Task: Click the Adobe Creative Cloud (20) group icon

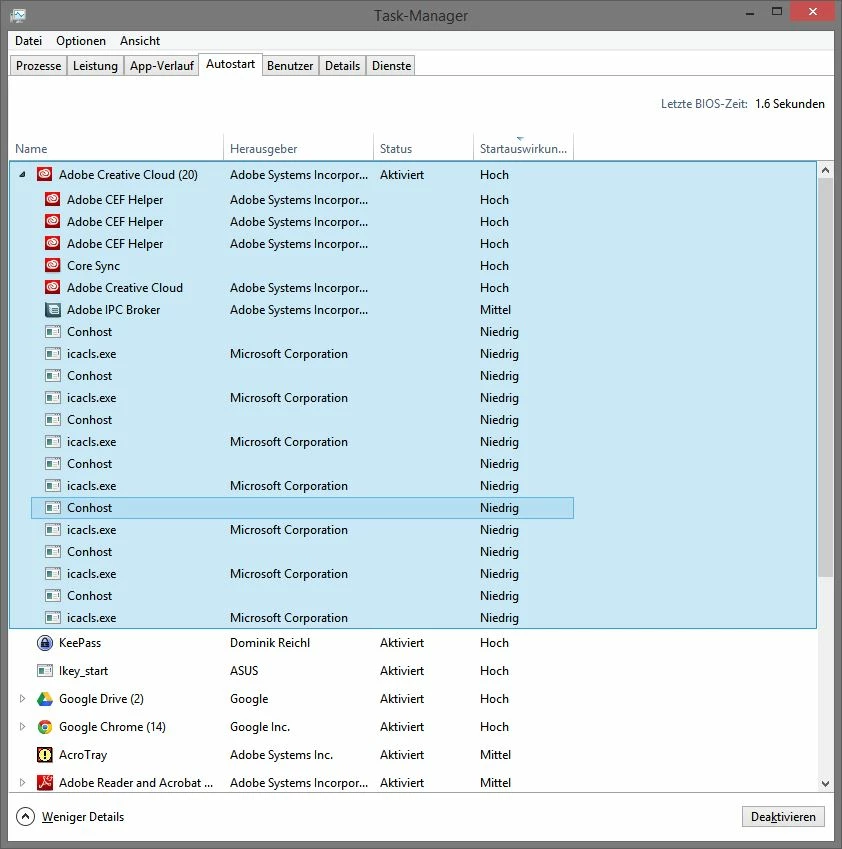Action: 45,174
